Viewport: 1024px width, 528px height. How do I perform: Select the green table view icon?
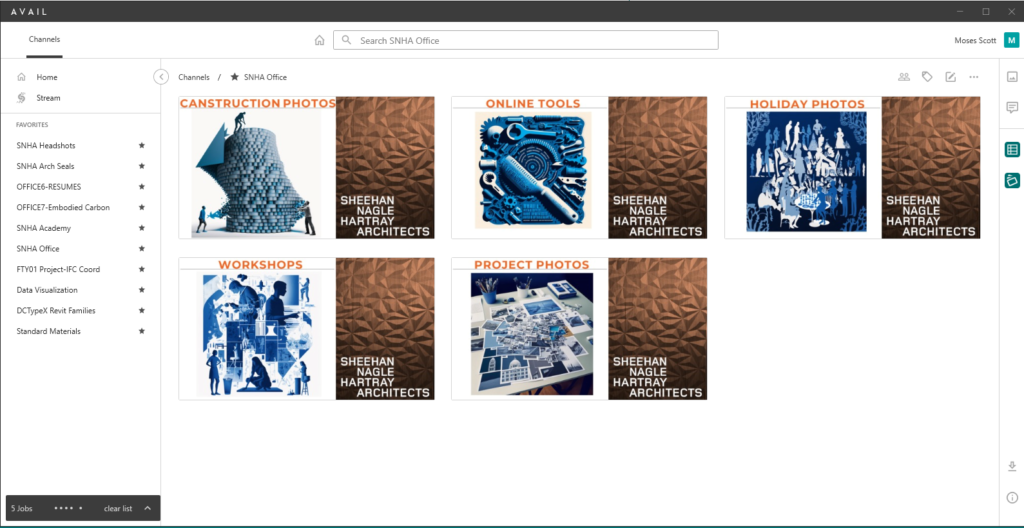coord(1012,150)
